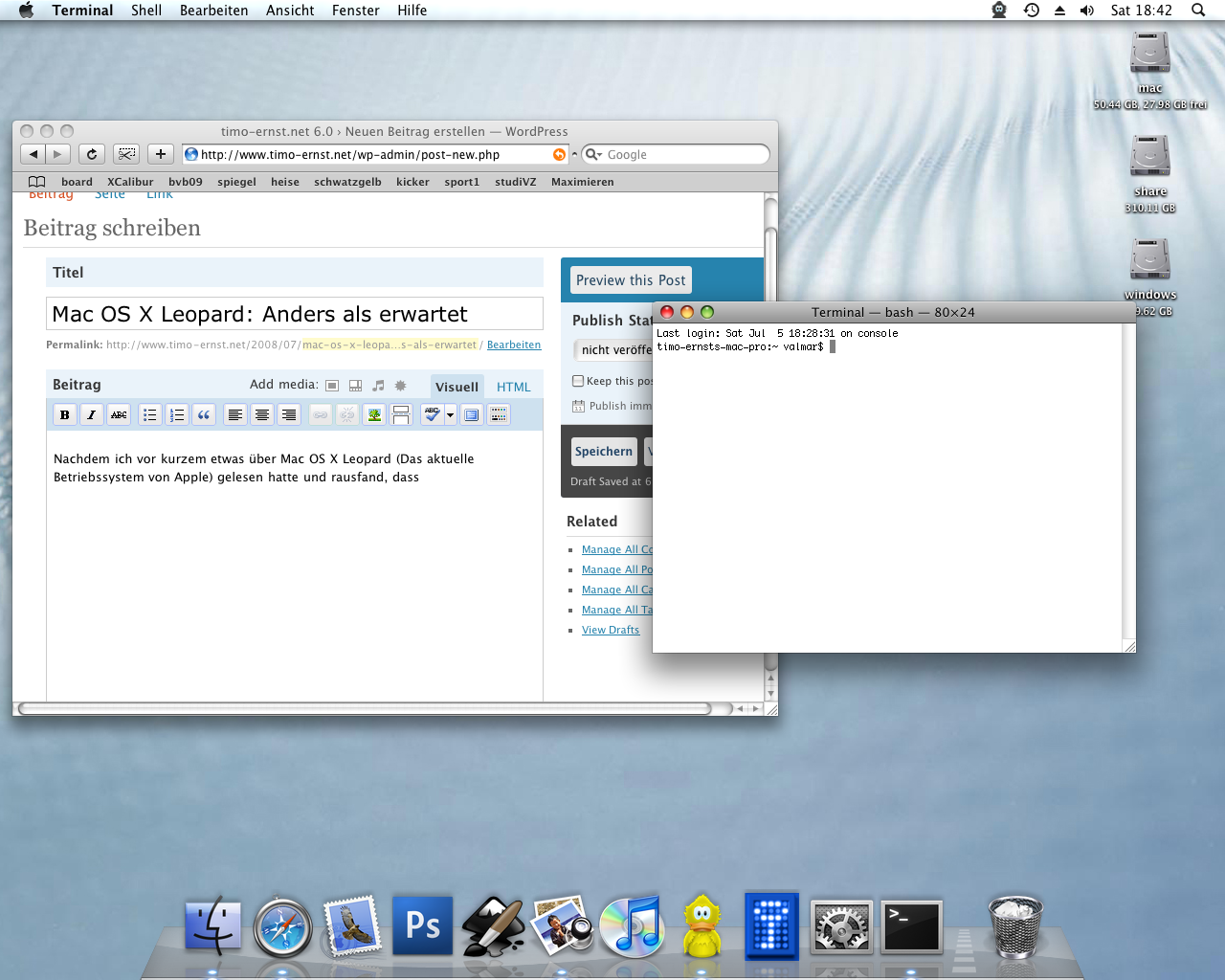This screenshot has width=1225, height=980.
Task: Click the Safari web clip scissors button
Action: tap(126, 154)
